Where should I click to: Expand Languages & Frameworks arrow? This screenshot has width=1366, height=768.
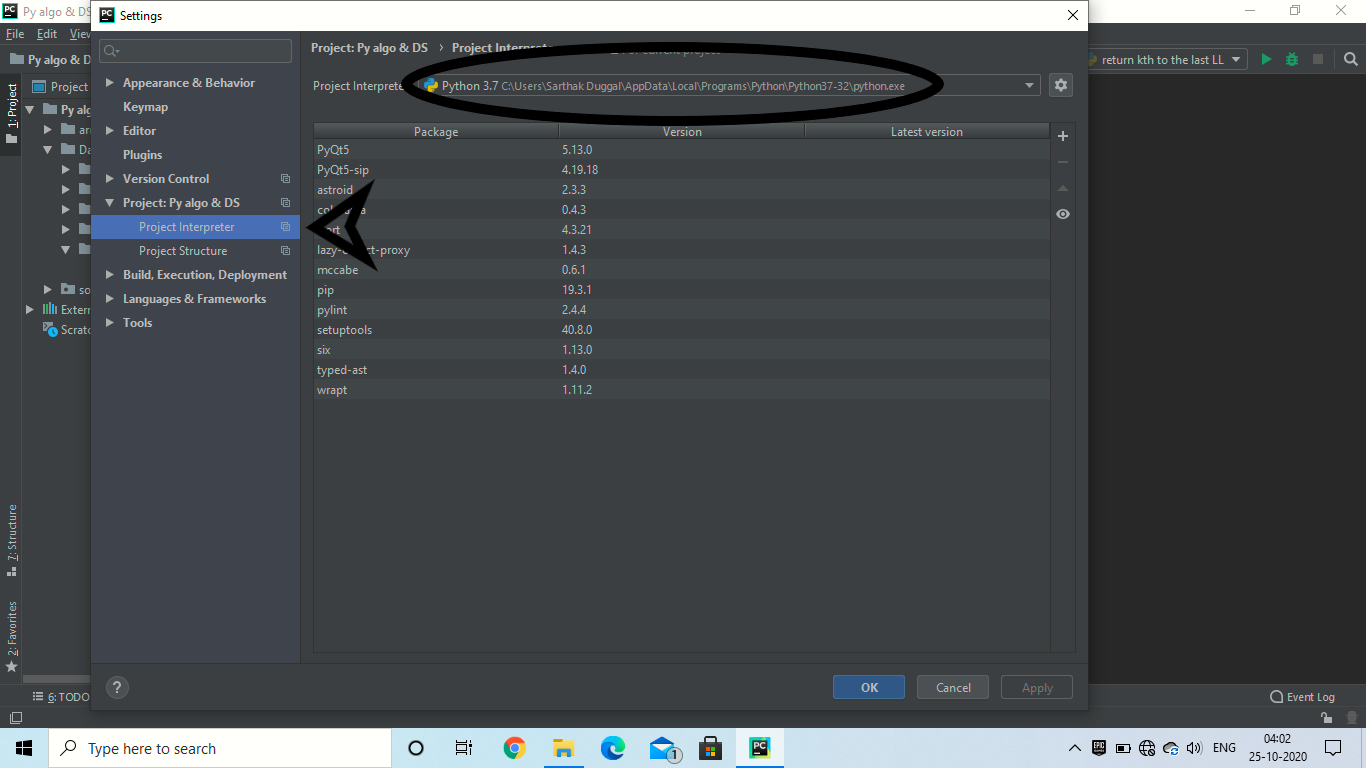[x=110, y=299]
